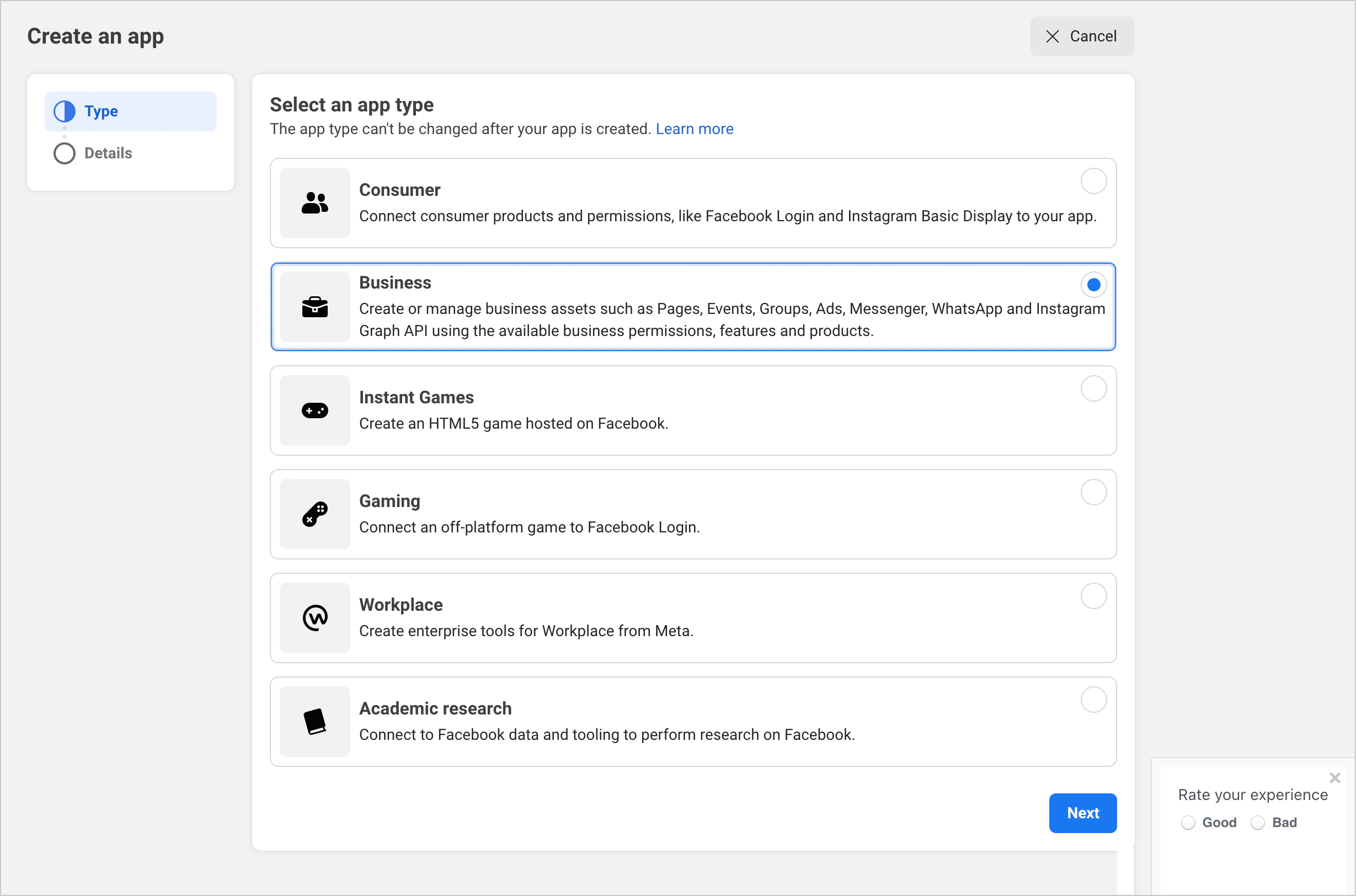1356x896 pixels.
Task: Click the Workplace from Meta logo icon
Action: pyautogui.click(x=315, y=617)
